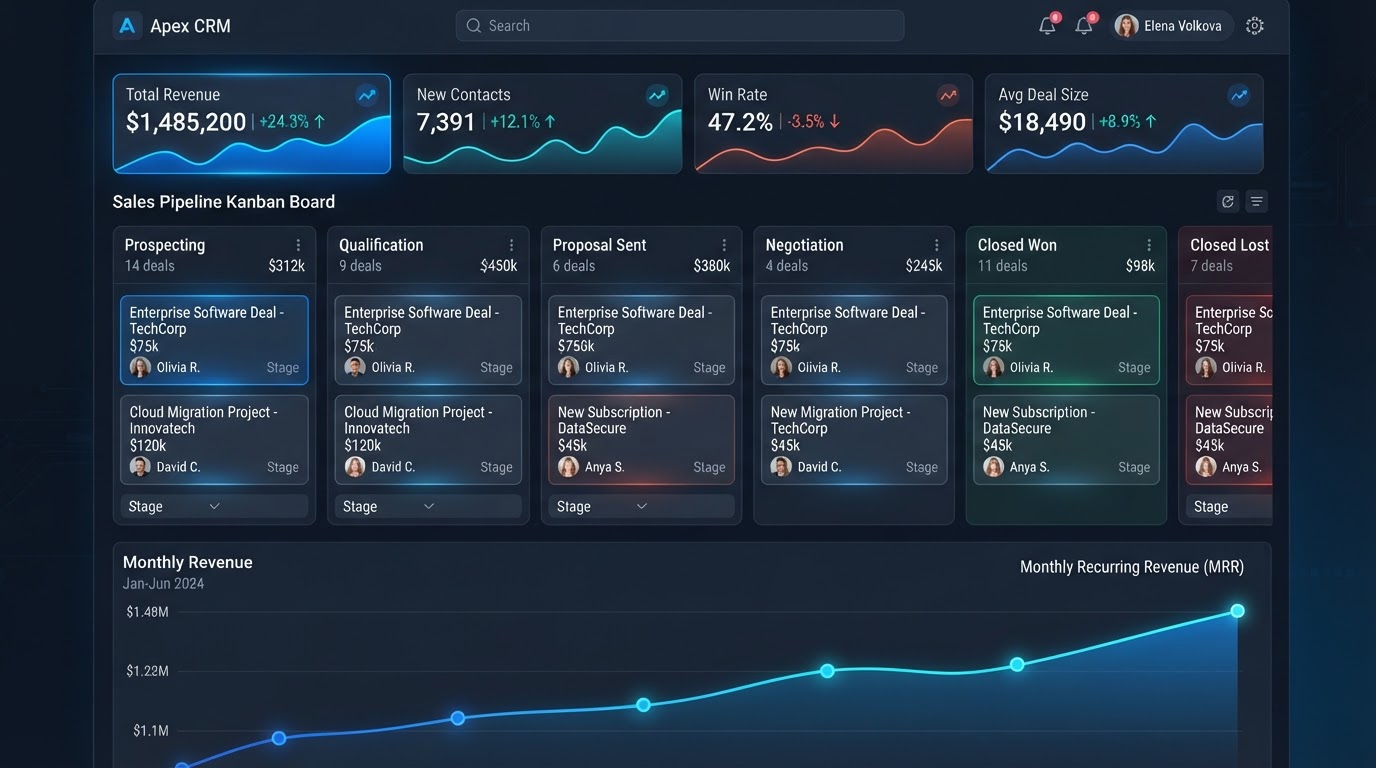Click the $750k amount in Proposal Sent card
Image resolution: width=1376 pixels, height=768 pixels.
pos(577,346)
